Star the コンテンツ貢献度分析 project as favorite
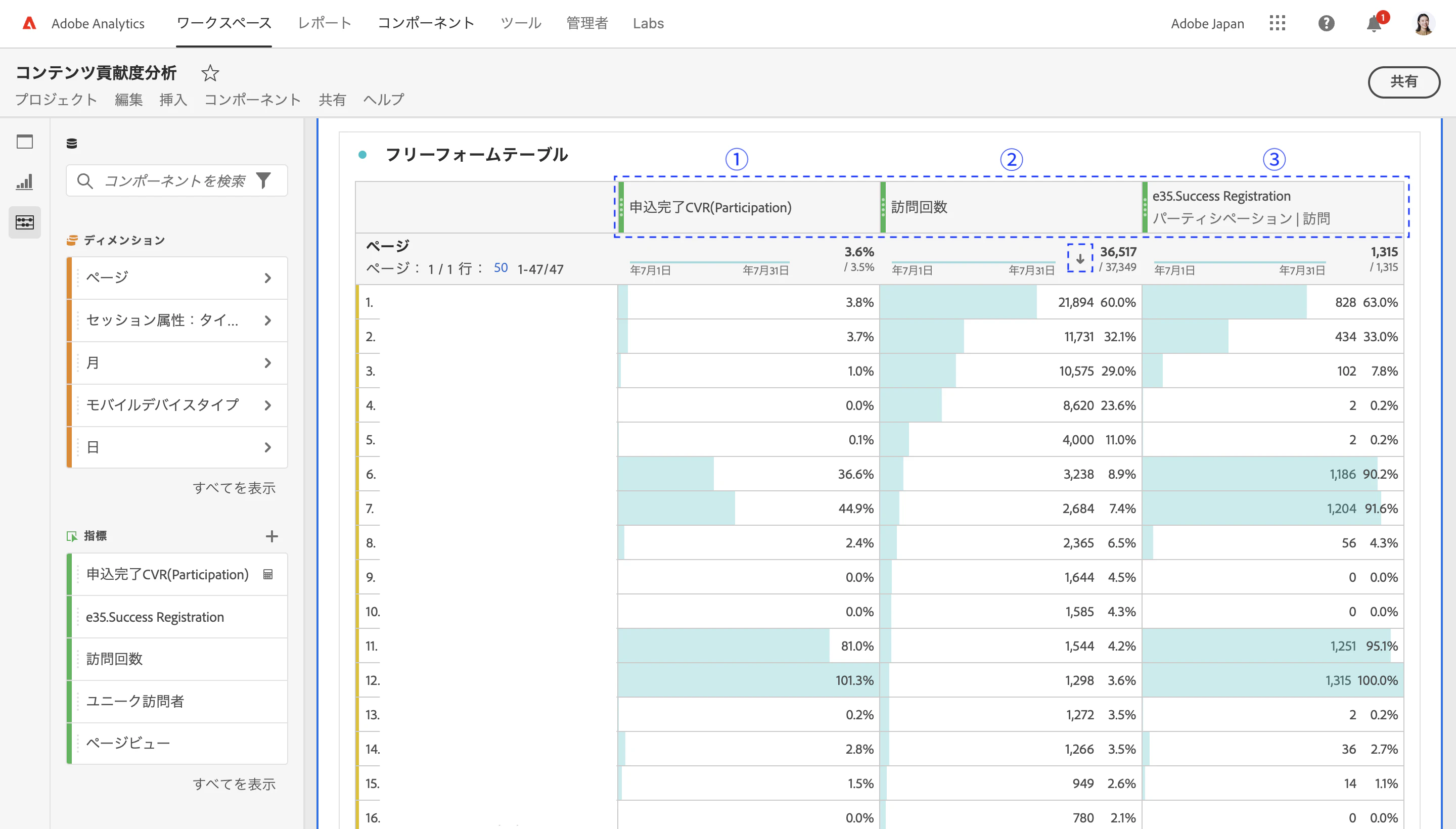This screenshot has height=829, width=1456. (210, 73)
